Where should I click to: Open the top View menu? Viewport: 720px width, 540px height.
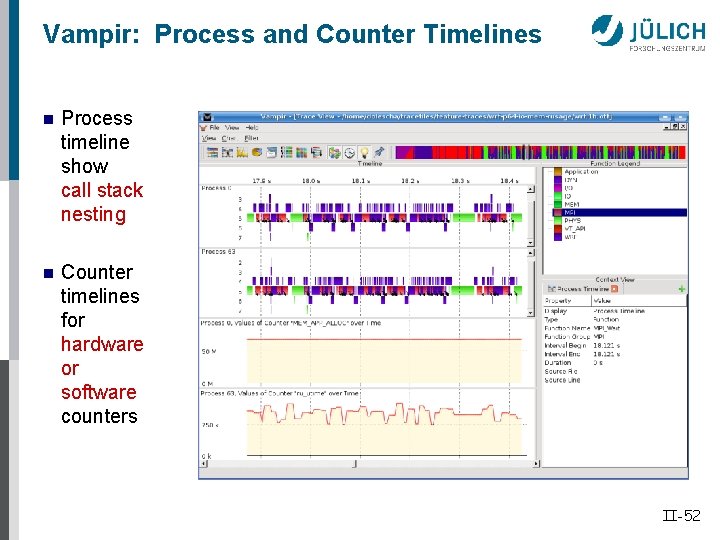(x=232, y=128)
